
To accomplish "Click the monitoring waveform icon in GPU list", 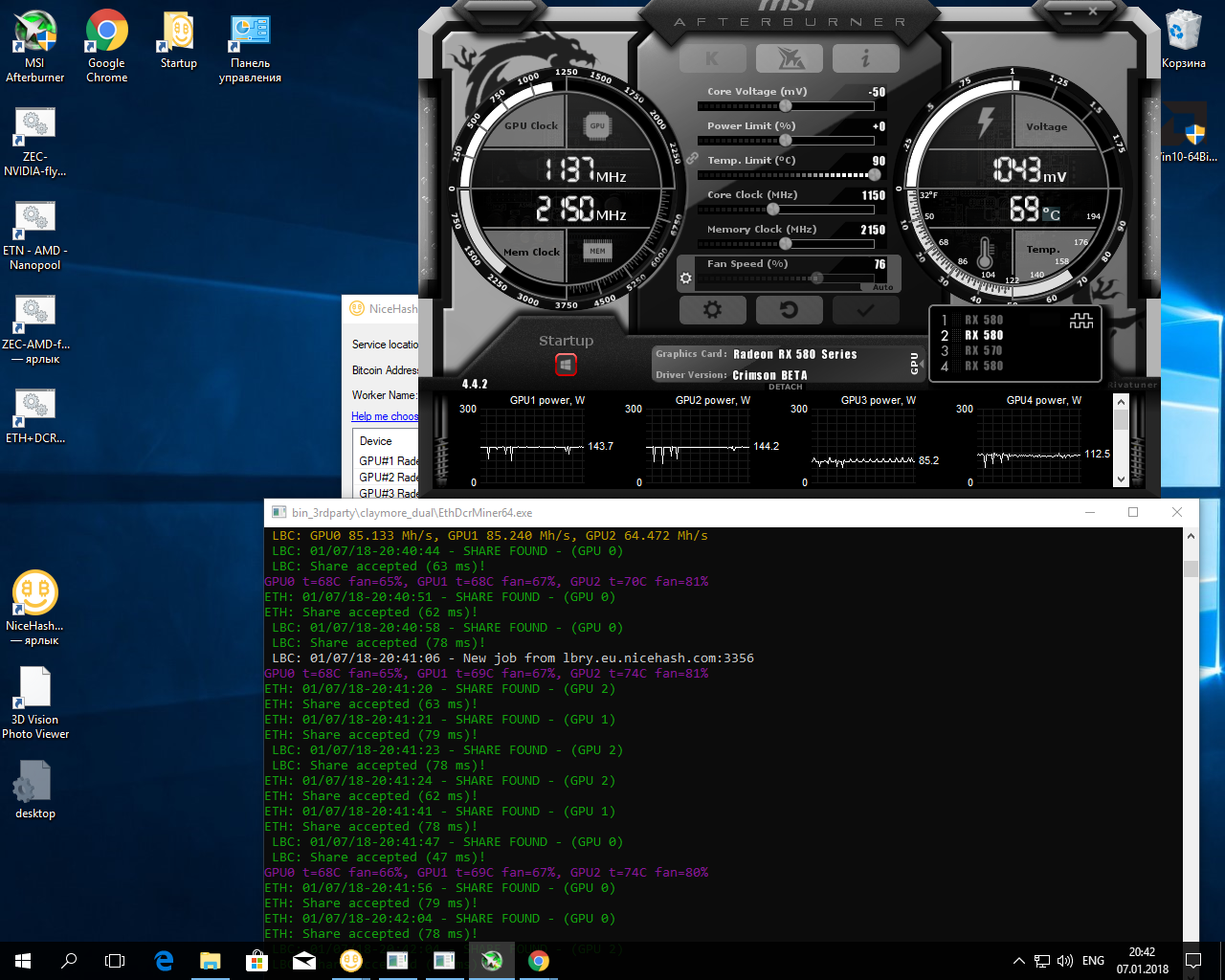I will point(1081,322).
